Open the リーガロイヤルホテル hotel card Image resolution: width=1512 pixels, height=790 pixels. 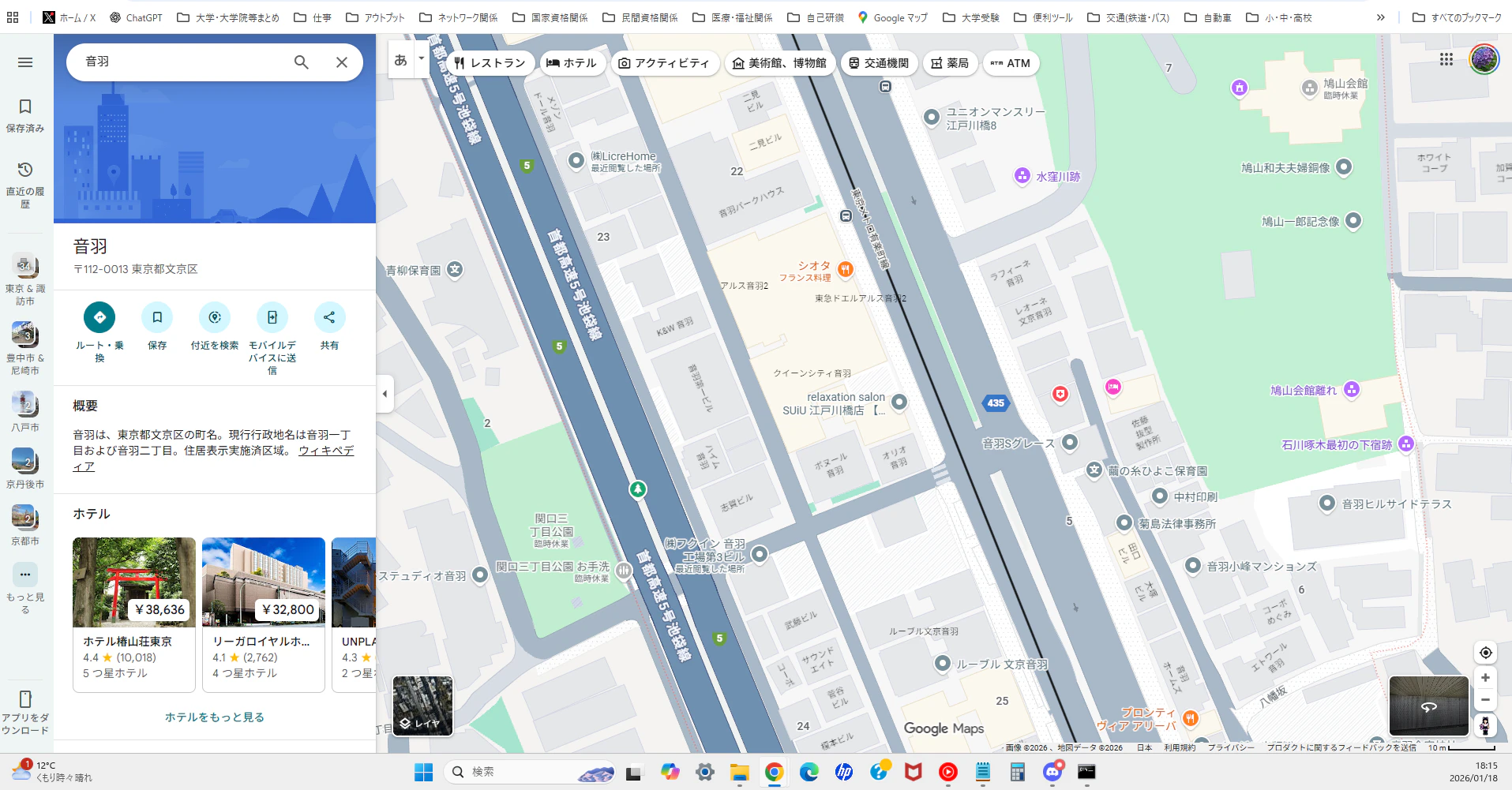(264, 615)
